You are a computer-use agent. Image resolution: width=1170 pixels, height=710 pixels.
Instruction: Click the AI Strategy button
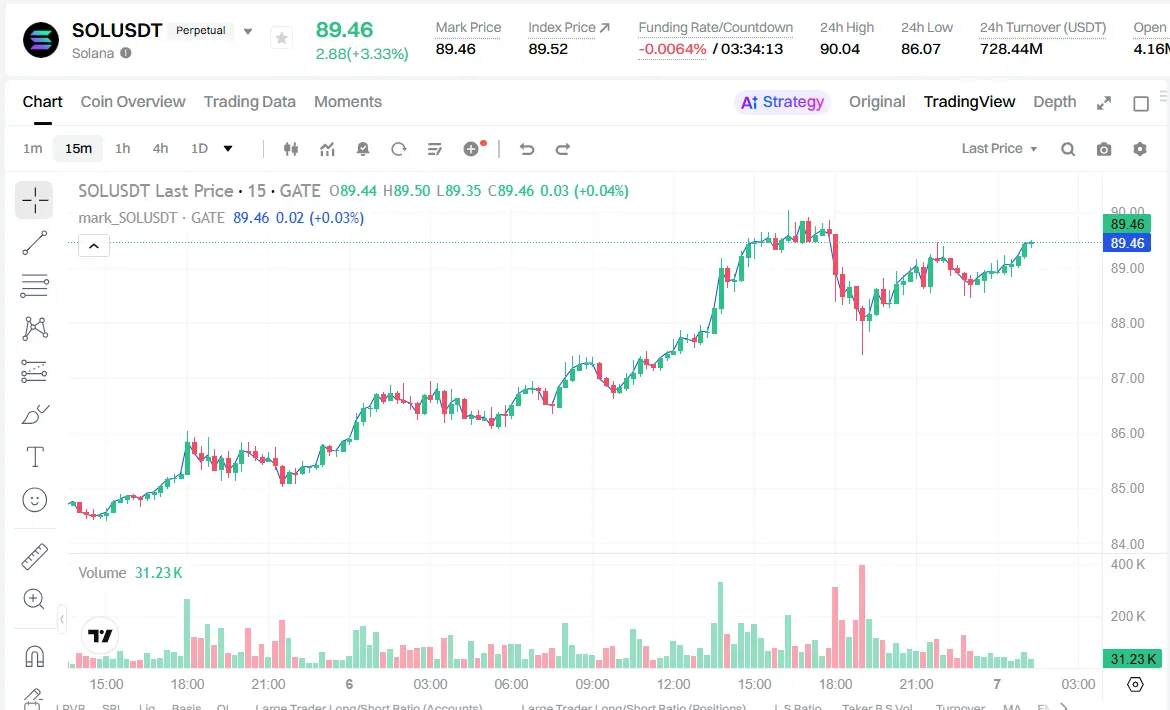[x=782, y=102]
